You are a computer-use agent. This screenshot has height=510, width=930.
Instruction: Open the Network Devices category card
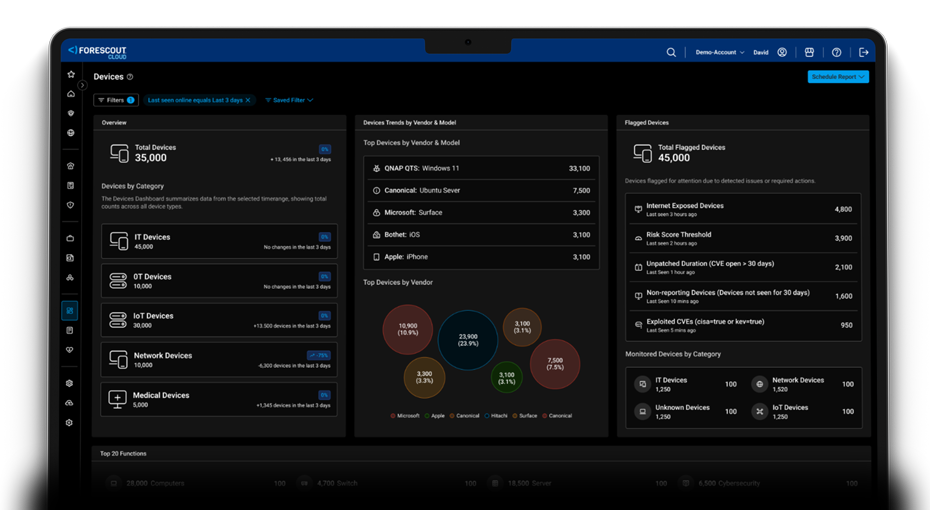pos(219,360)
